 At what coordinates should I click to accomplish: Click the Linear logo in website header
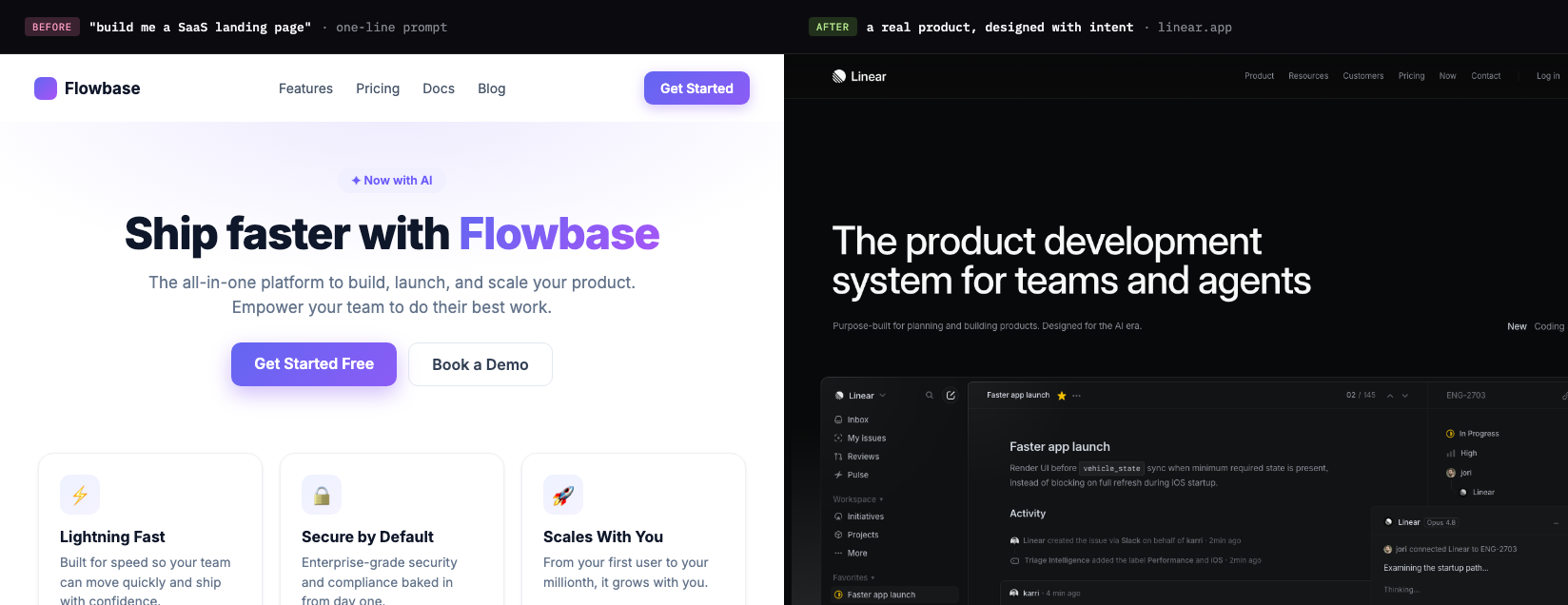tap(859, 76)
